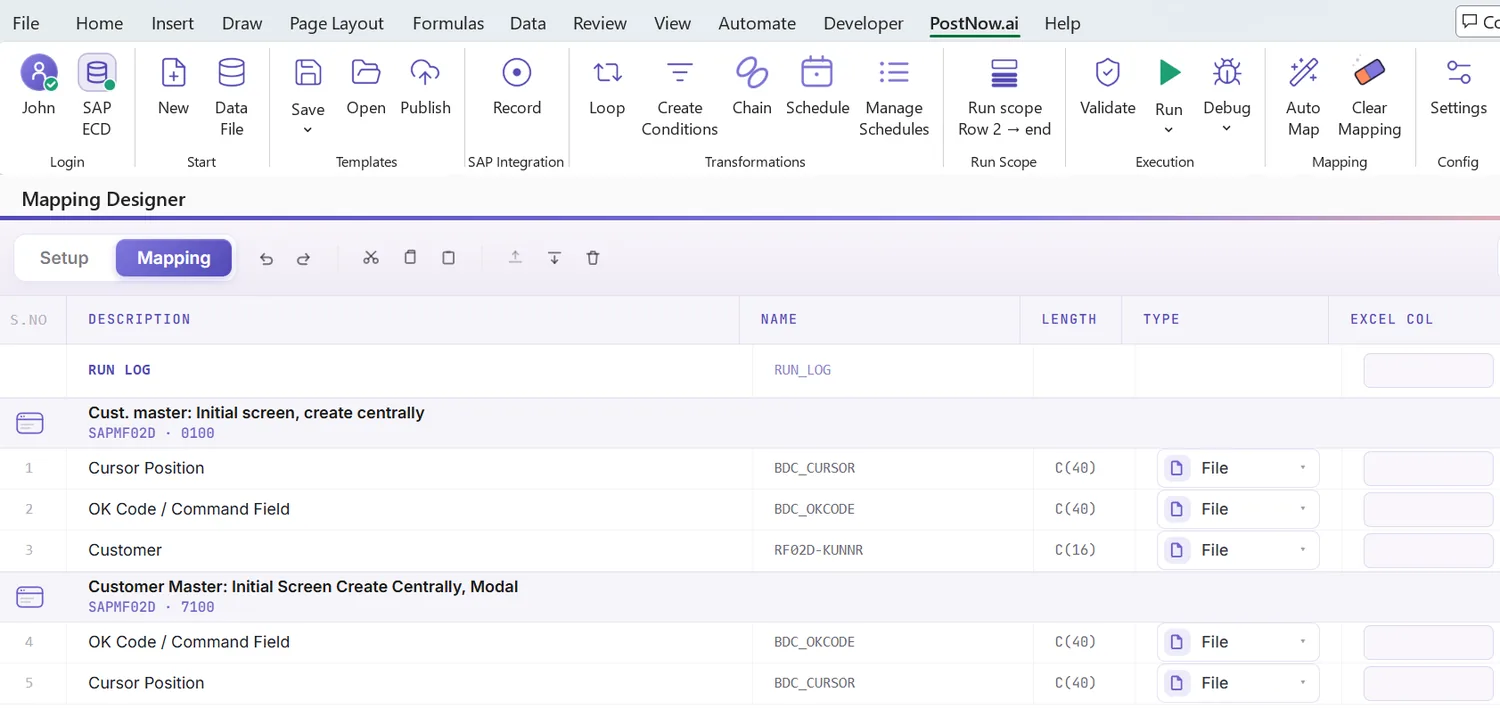Redo the mapping change
This screenshot has width=1500, height=709.
coord(304,259)
